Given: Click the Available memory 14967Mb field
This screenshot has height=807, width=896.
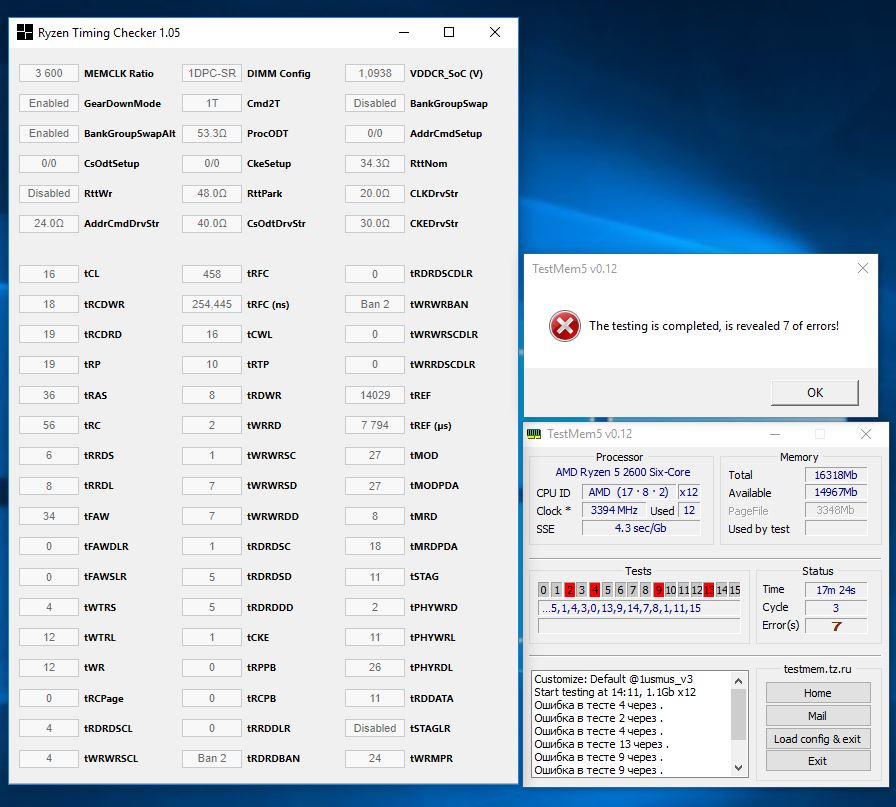Looking at the screenshot, I should [x=835, y=492].
